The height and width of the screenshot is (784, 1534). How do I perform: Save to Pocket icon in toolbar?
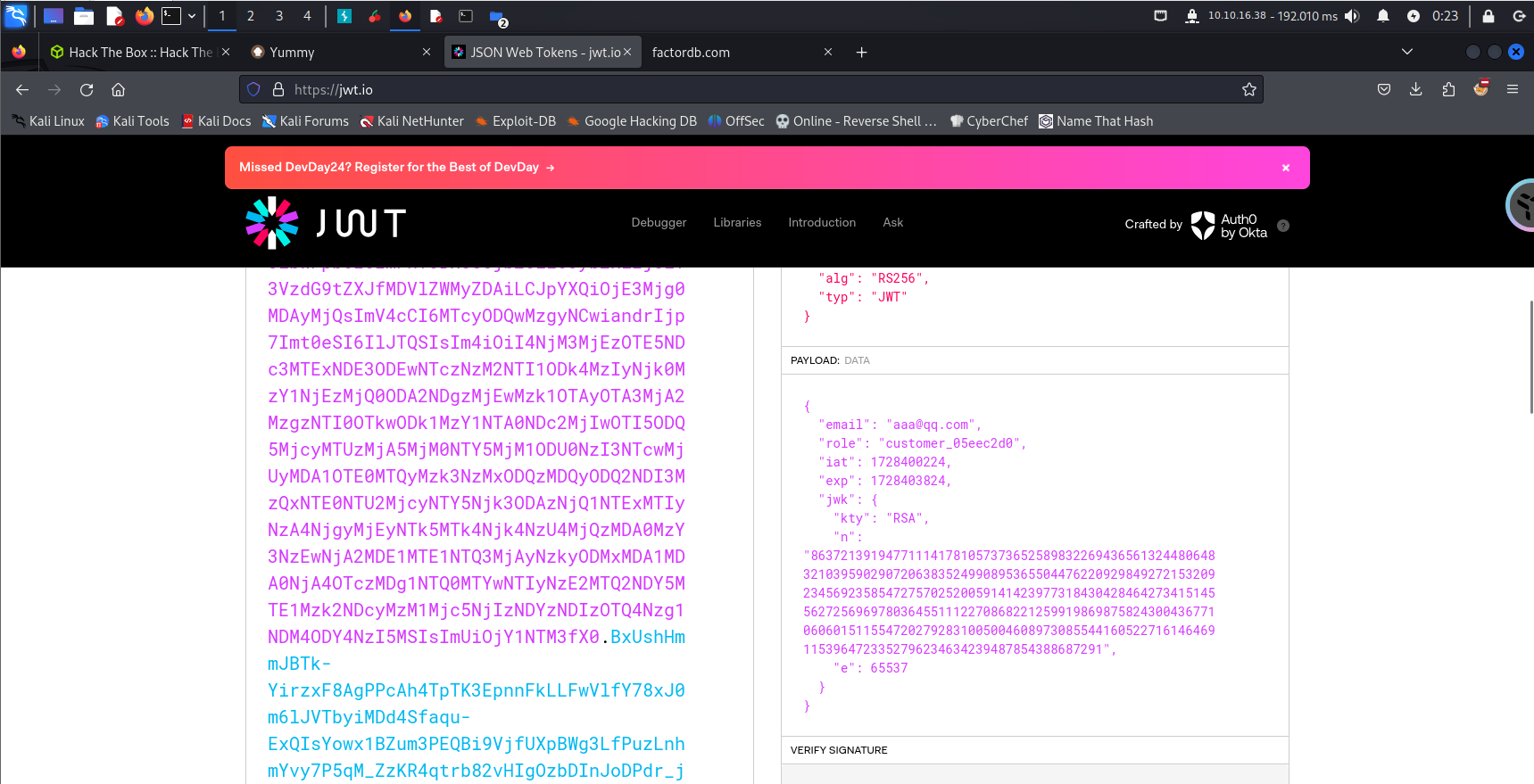(1383, 89)
